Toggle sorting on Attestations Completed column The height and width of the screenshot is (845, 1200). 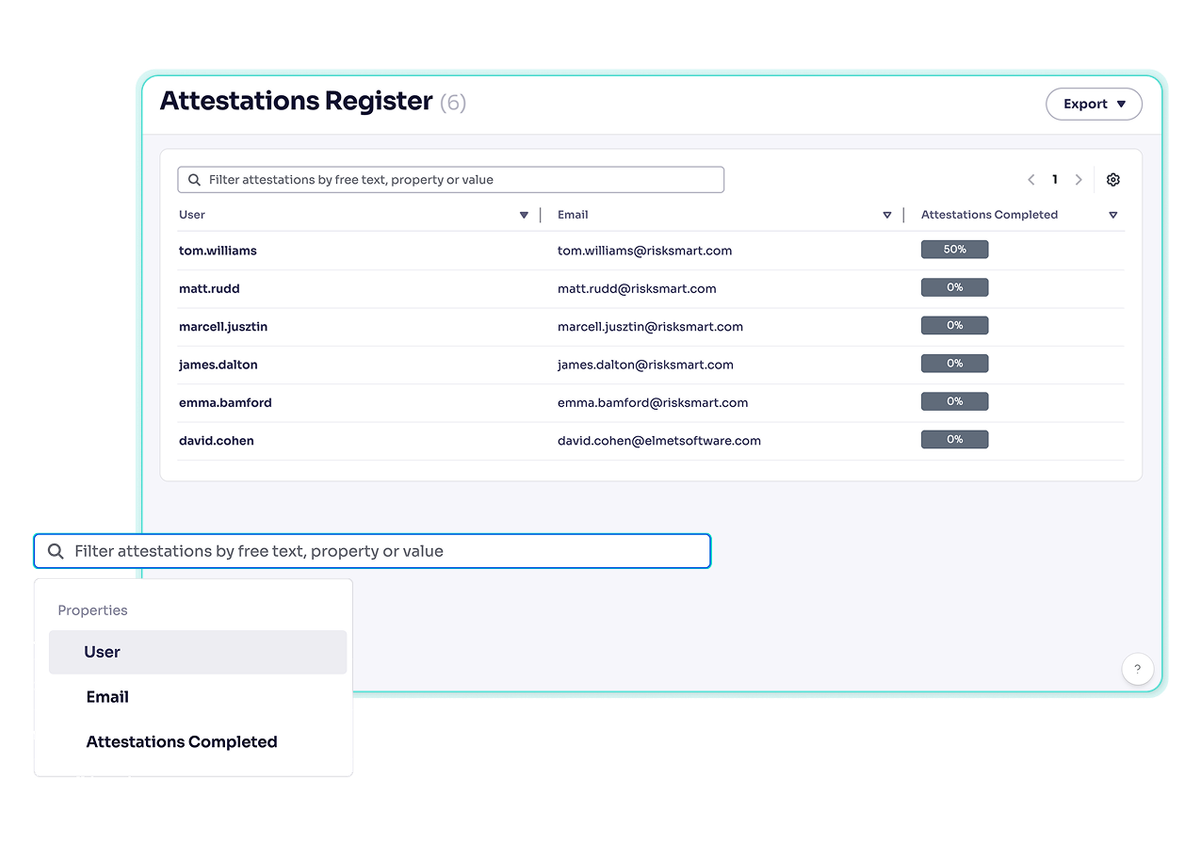tap(1113, 214)
